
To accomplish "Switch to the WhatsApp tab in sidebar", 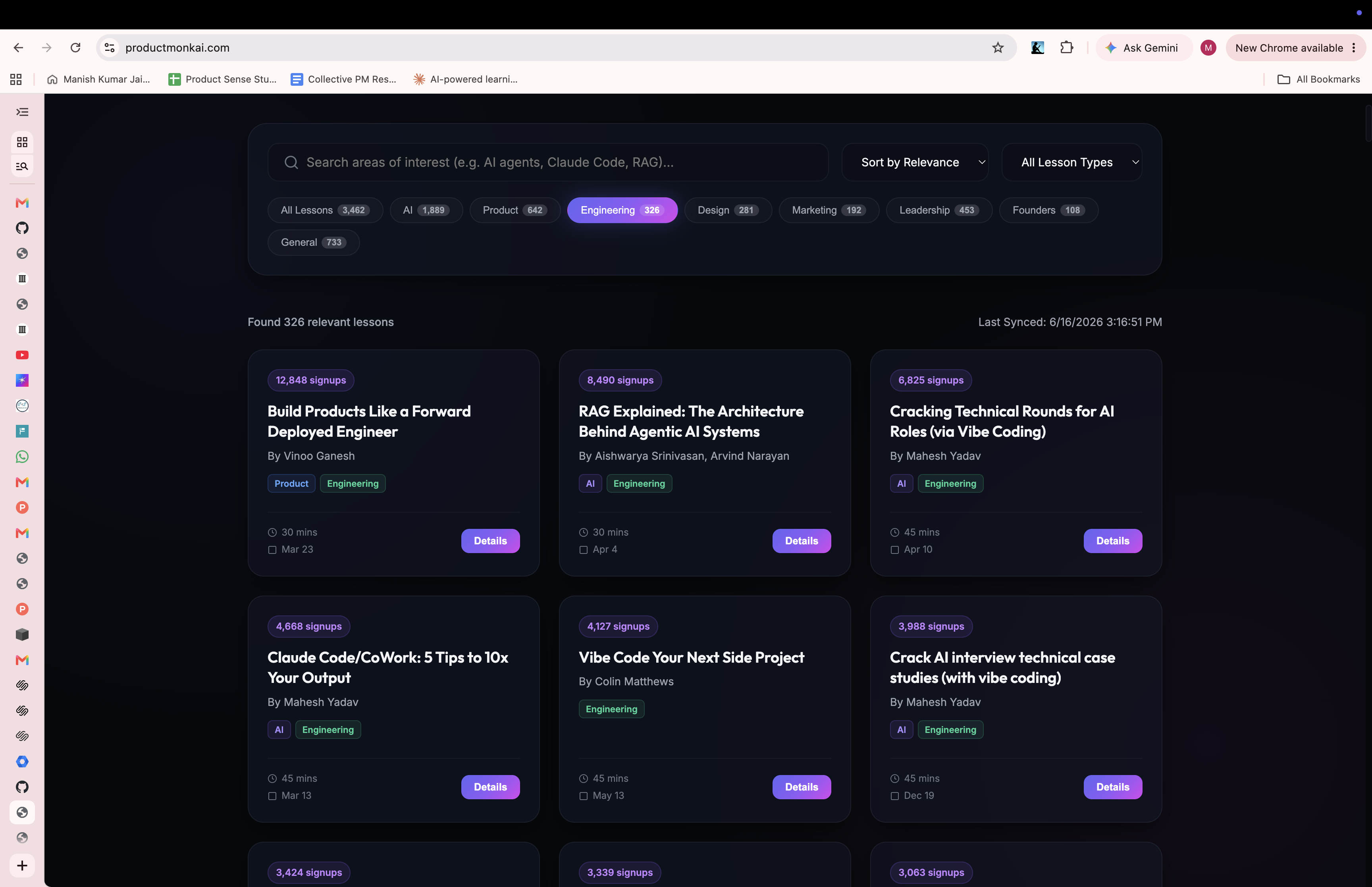I will click(x=22, y=457).
